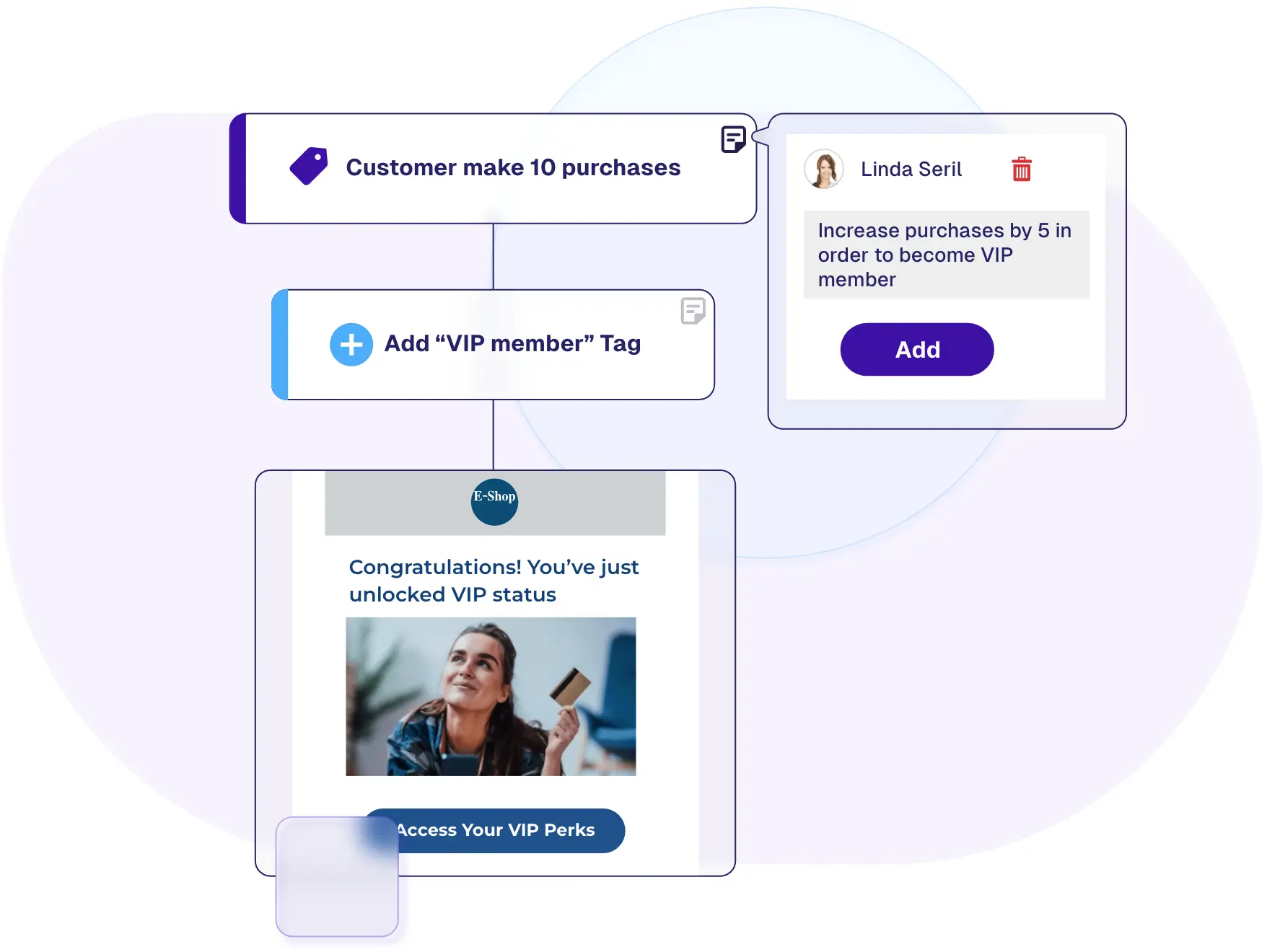Click connector line between tag and email
Screen dimensions: 1267x952
click(494, 435)
